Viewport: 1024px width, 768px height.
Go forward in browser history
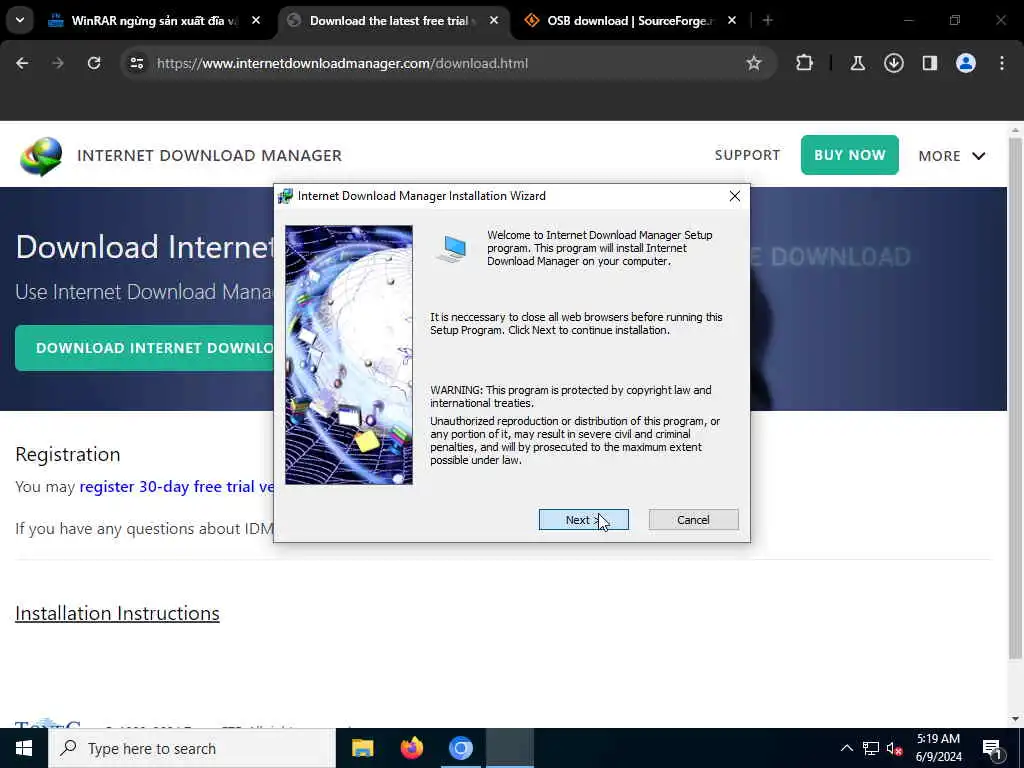58,63
